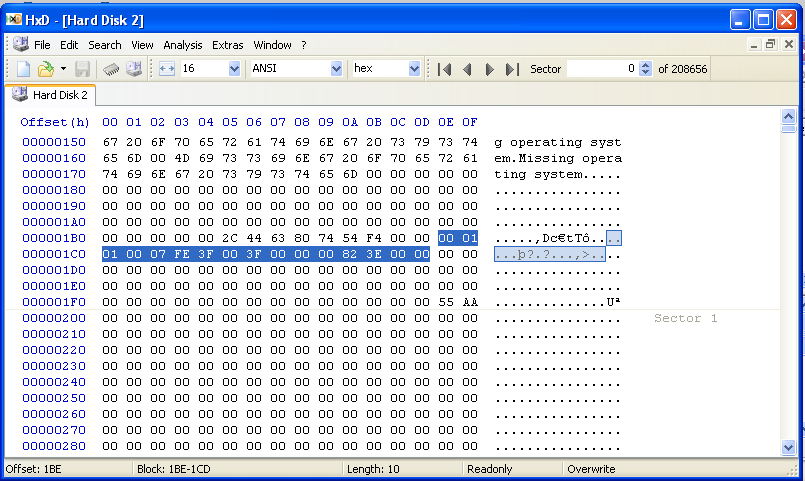The height and width of the screenshot is (481, 805).
Task: Click 'Readonly' status bar entry
Action: coord(490,469)
